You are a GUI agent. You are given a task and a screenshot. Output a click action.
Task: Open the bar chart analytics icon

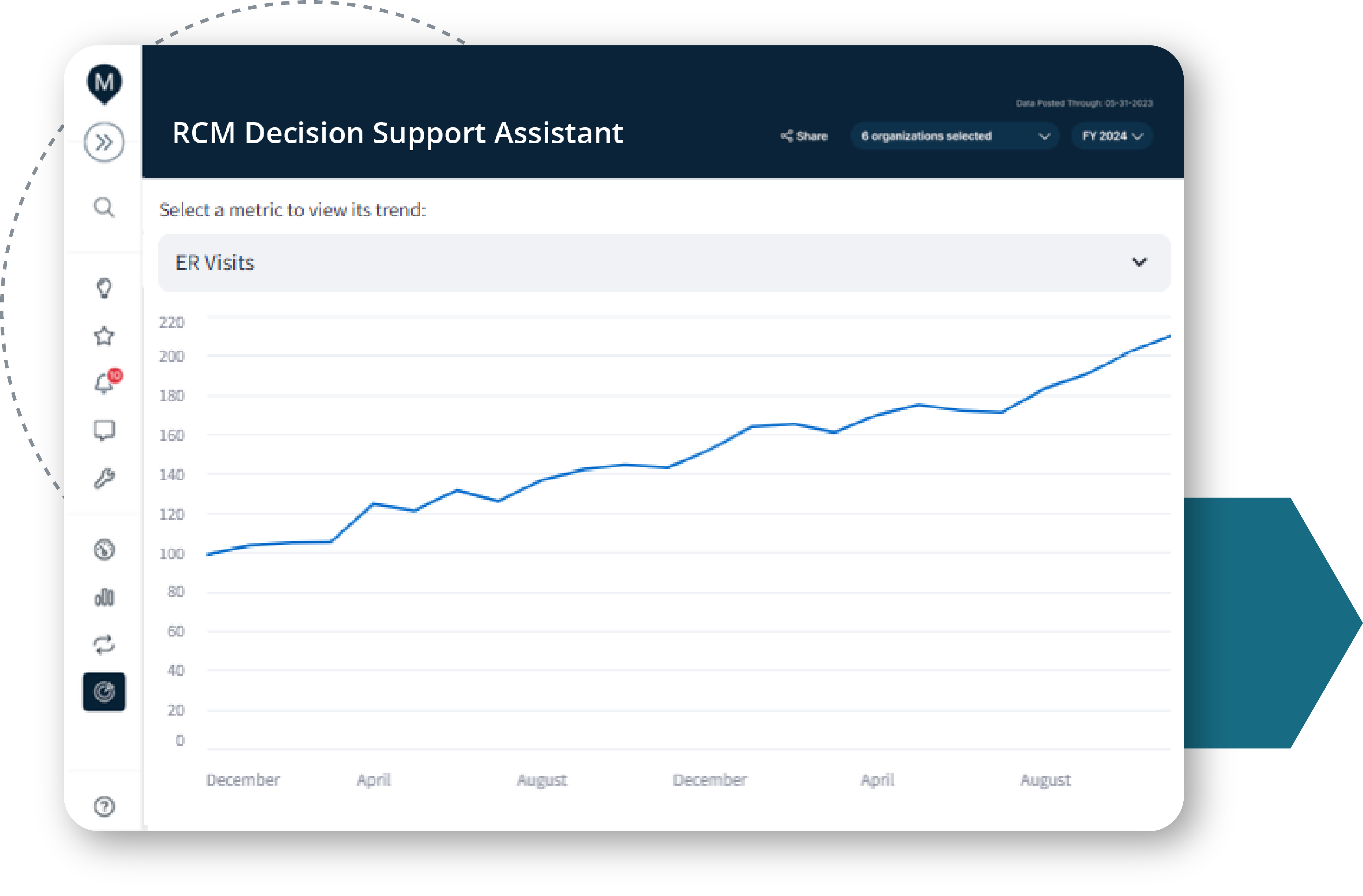click(104, 597)
